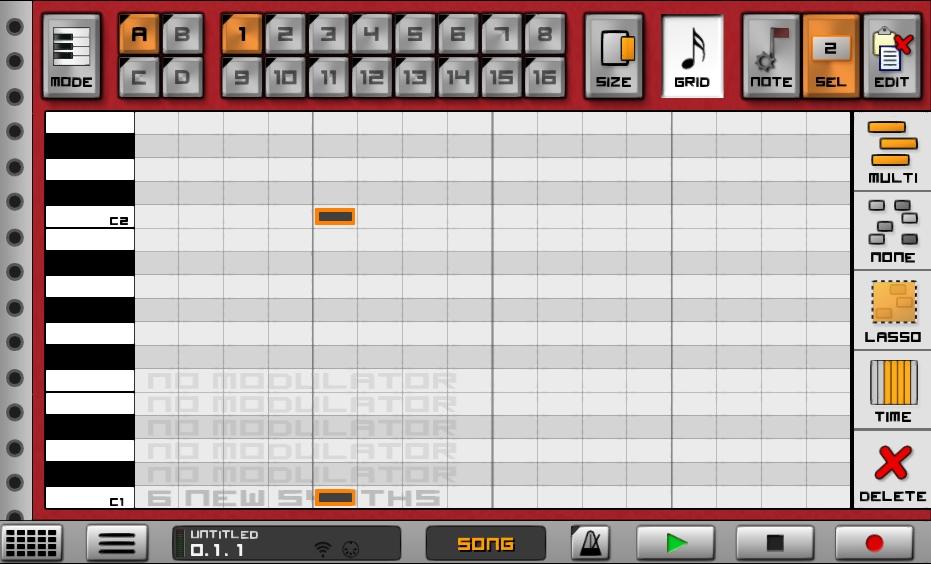
Task: Select pattern 4
Action: [372, 34]
